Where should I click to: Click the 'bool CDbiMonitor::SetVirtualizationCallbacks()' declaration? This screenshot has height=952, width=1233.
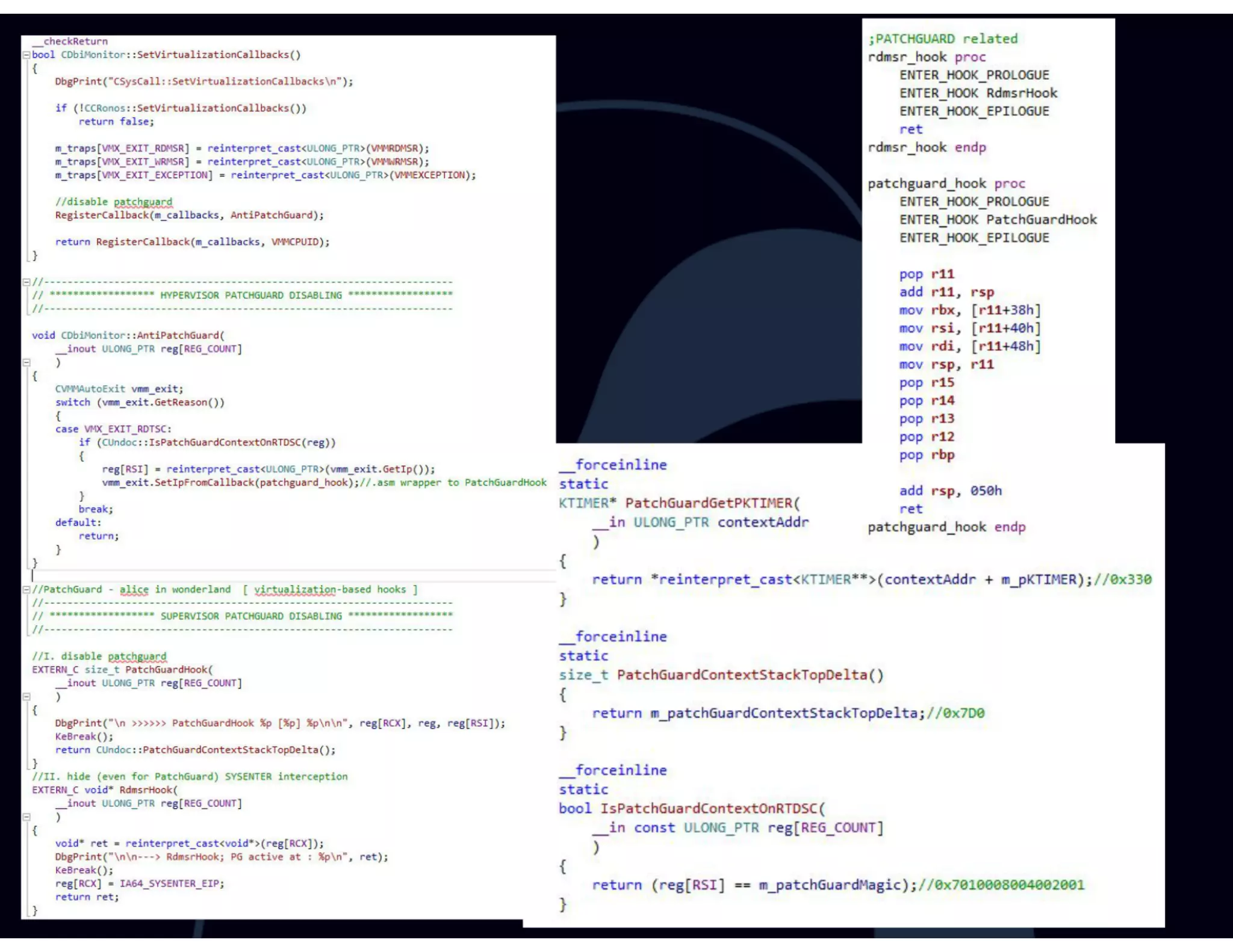pos(166,55)
